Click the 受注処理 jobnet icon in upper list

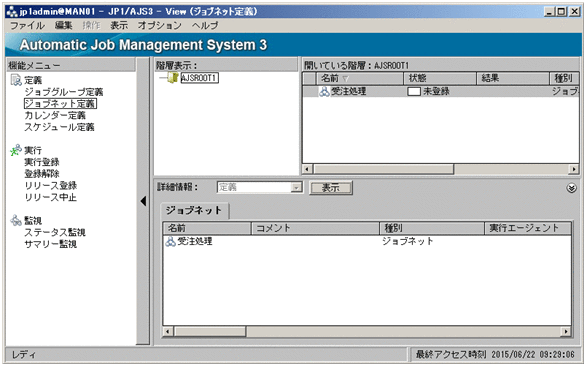(x=324, y=91)
